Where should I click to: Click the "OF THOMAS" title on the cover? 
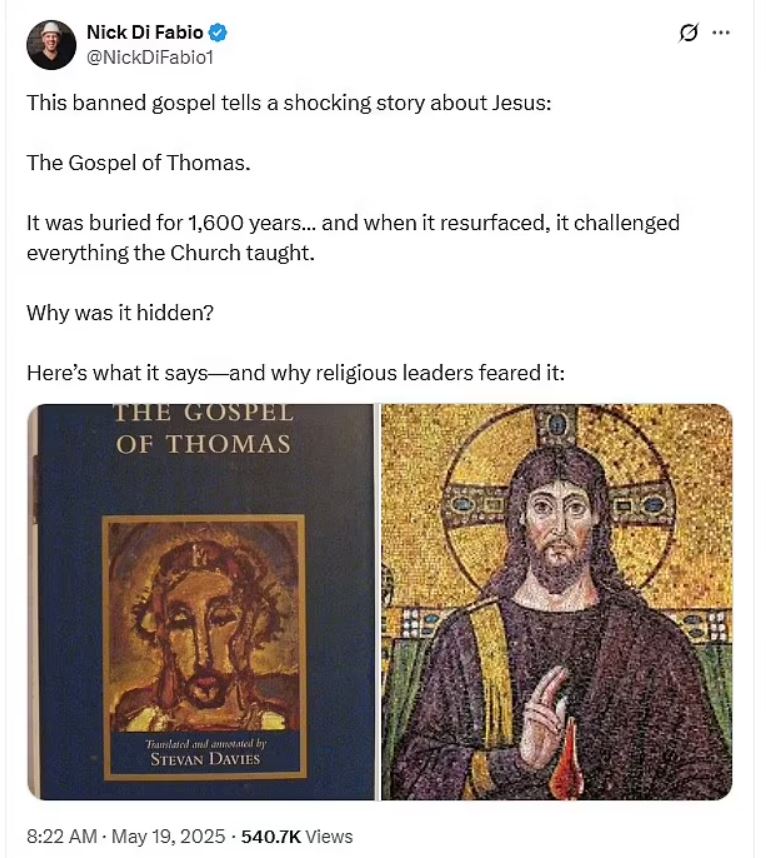[203, 444]
